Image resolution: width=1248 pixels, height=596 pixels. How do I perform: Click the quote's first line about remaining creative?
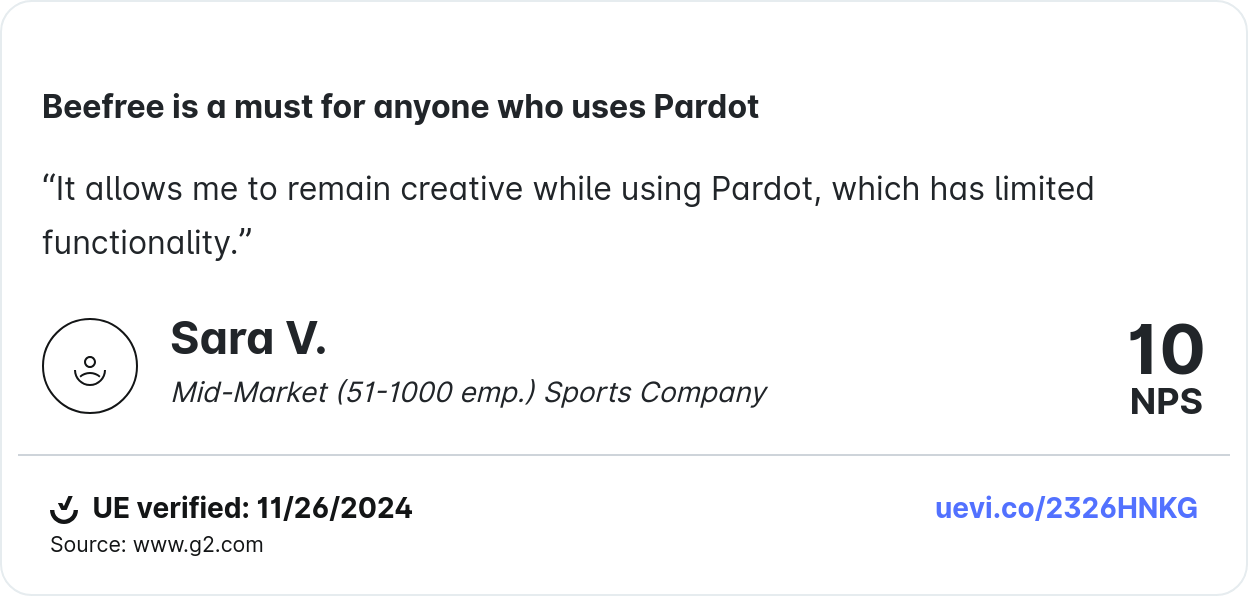pyautogui.click(x=567, y=189)
